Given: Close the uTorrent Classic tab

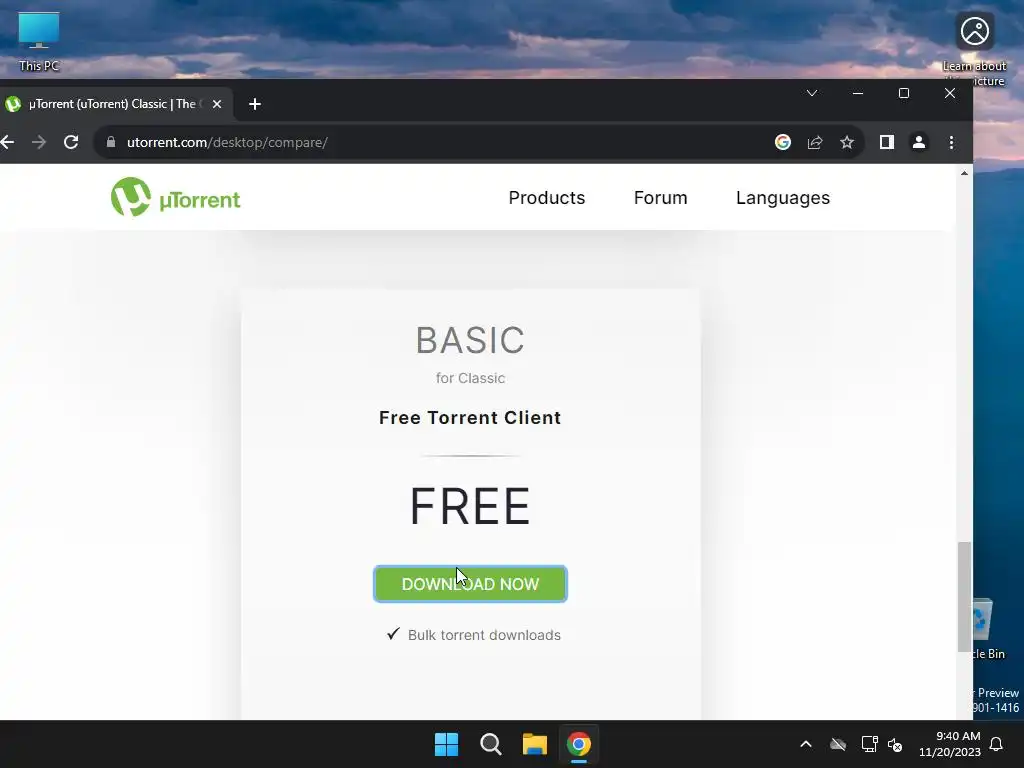Looking at the screenshot, I should (217, 104).
